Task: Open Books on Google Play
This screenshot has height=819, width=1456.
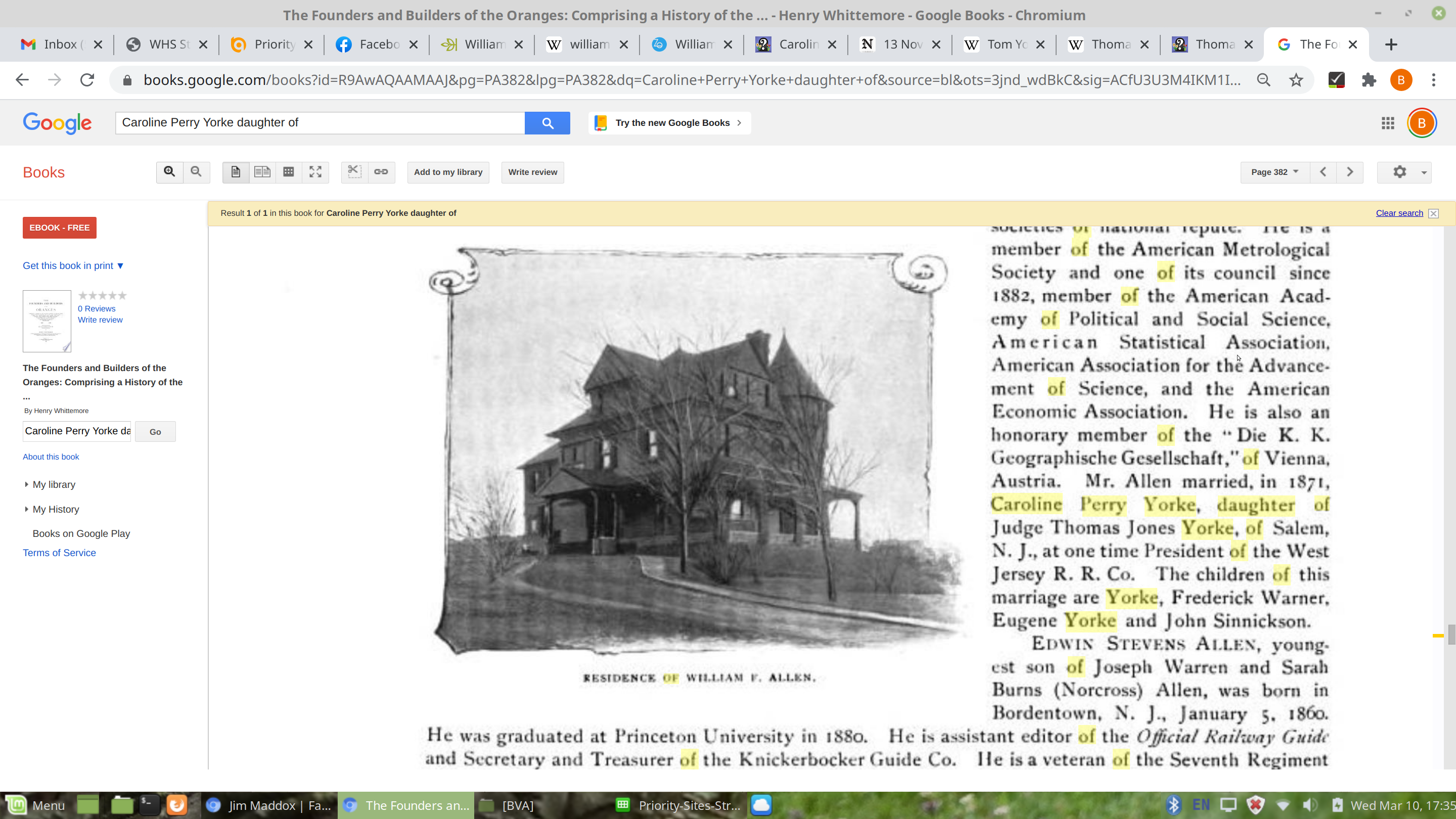Action: tap(81, 533)
